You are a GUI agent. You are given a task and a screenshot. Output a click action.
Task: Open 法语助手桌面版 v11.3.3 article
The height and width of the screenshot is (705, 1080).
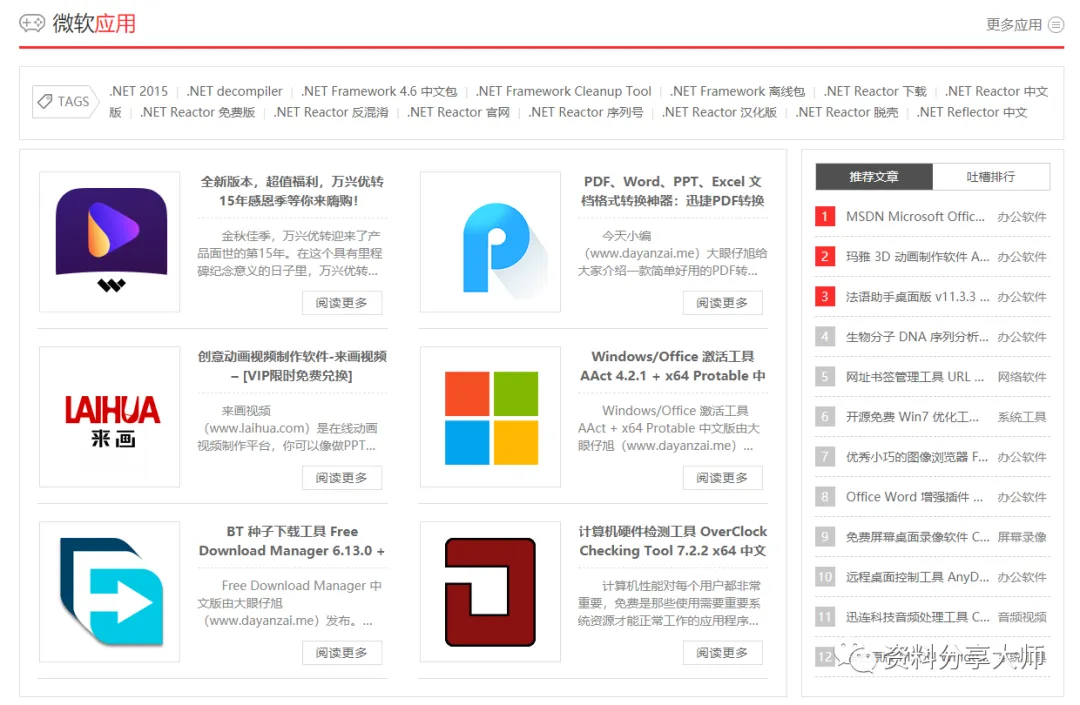tap(917, 296)
